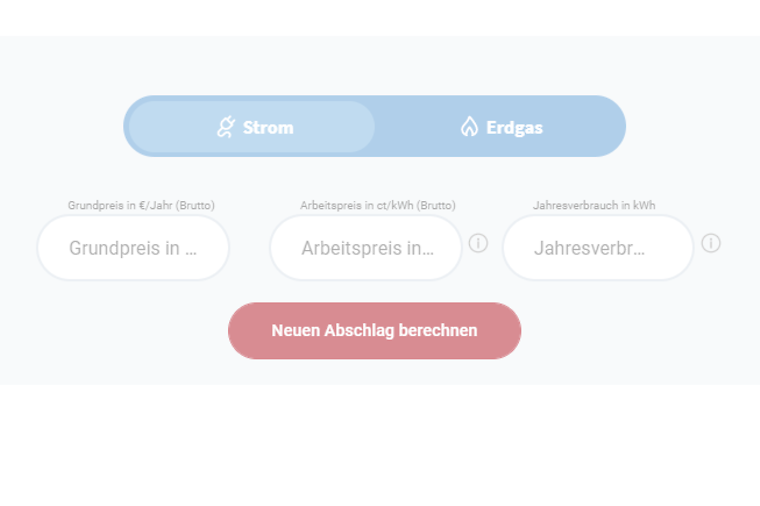Open the info icon next to Jahresverbrauch field

click(x=711, y=243)
